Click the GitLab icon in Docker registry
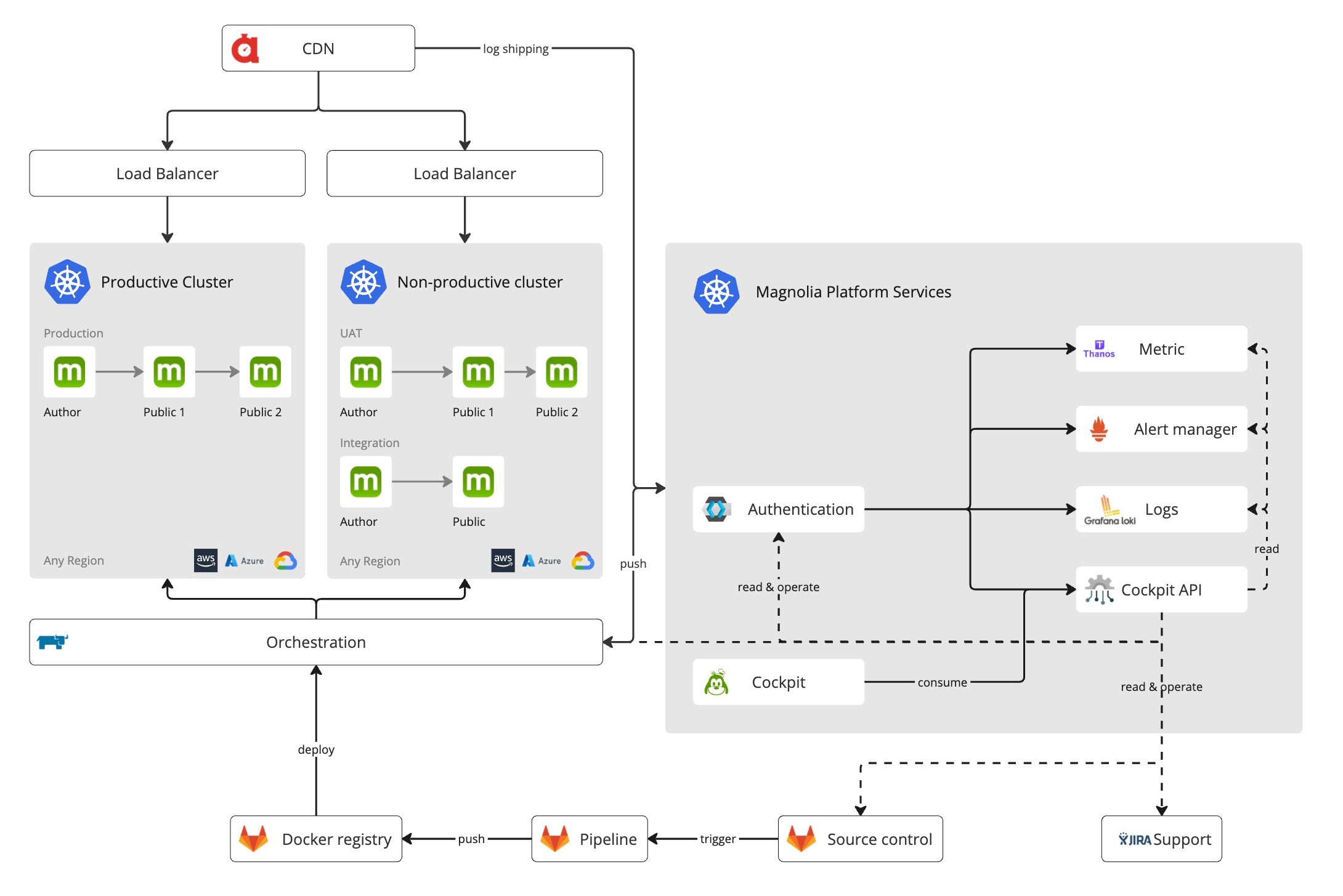The height and width of the screenshot is (896, 1343). tap(253, 839)
